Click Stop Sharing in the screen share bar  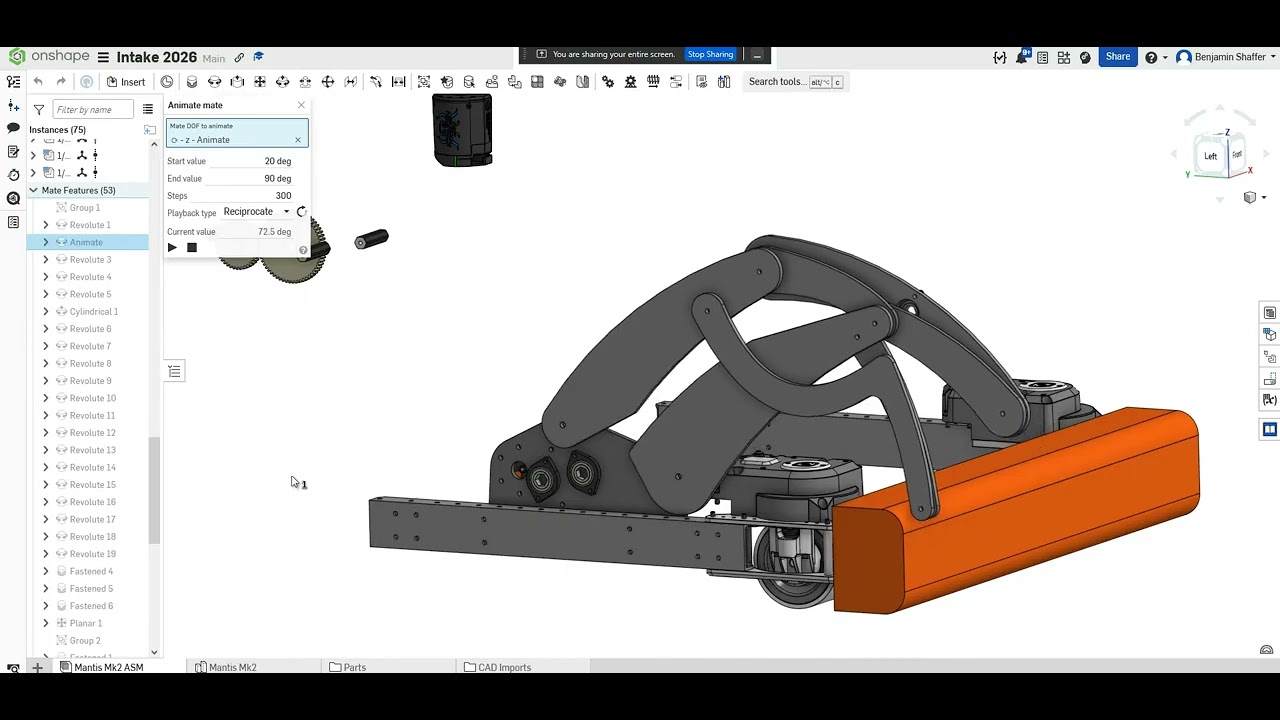click(710, 55)
